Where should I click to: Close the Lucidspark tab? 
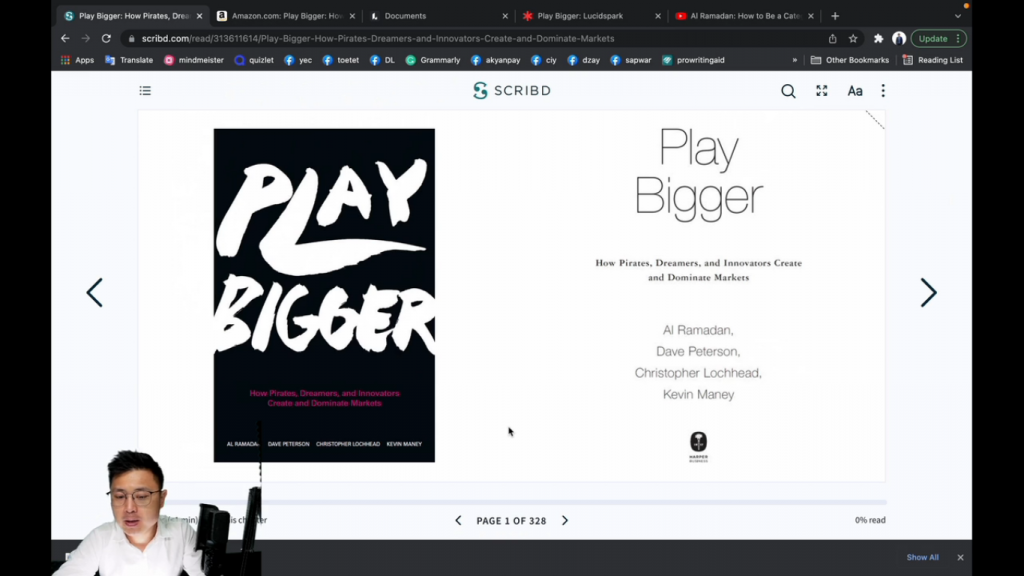click(658, 16)
